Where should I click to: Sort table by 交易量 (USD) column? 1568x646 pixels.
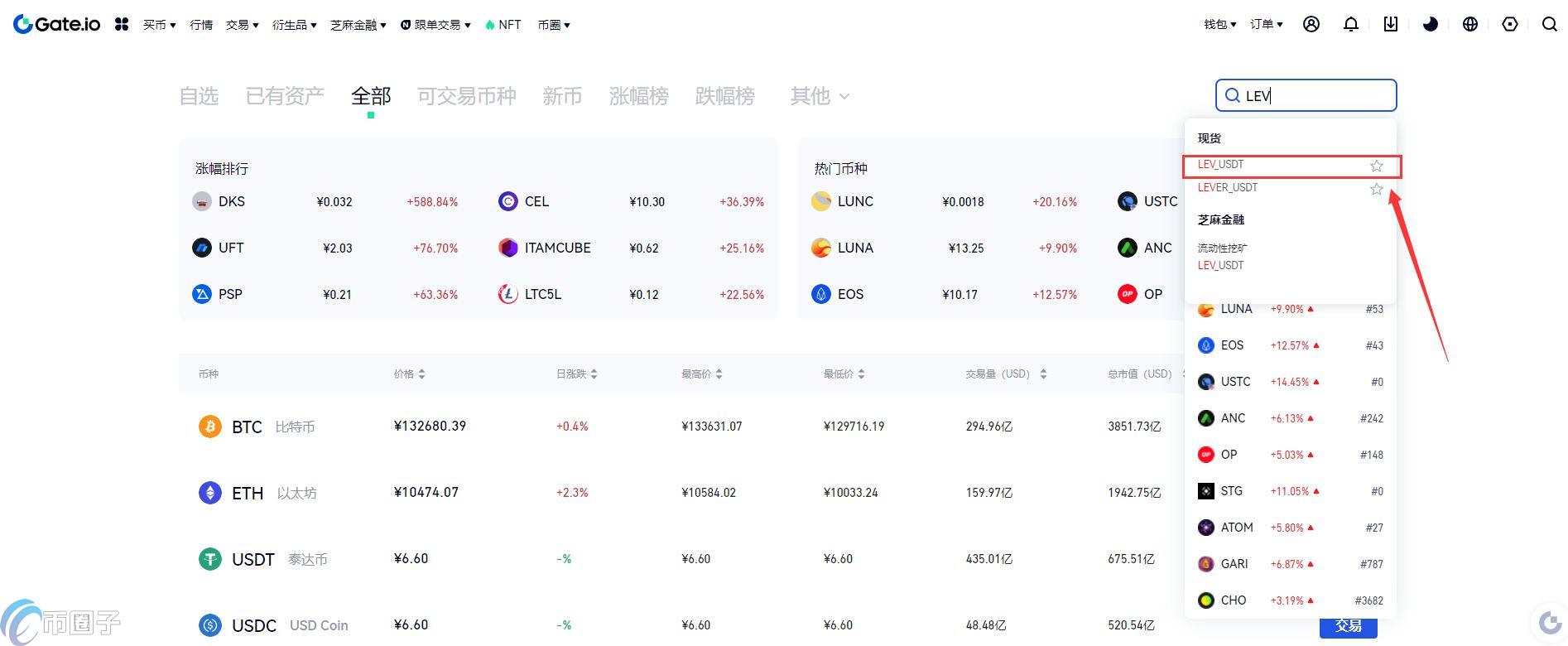[1006, 374]
